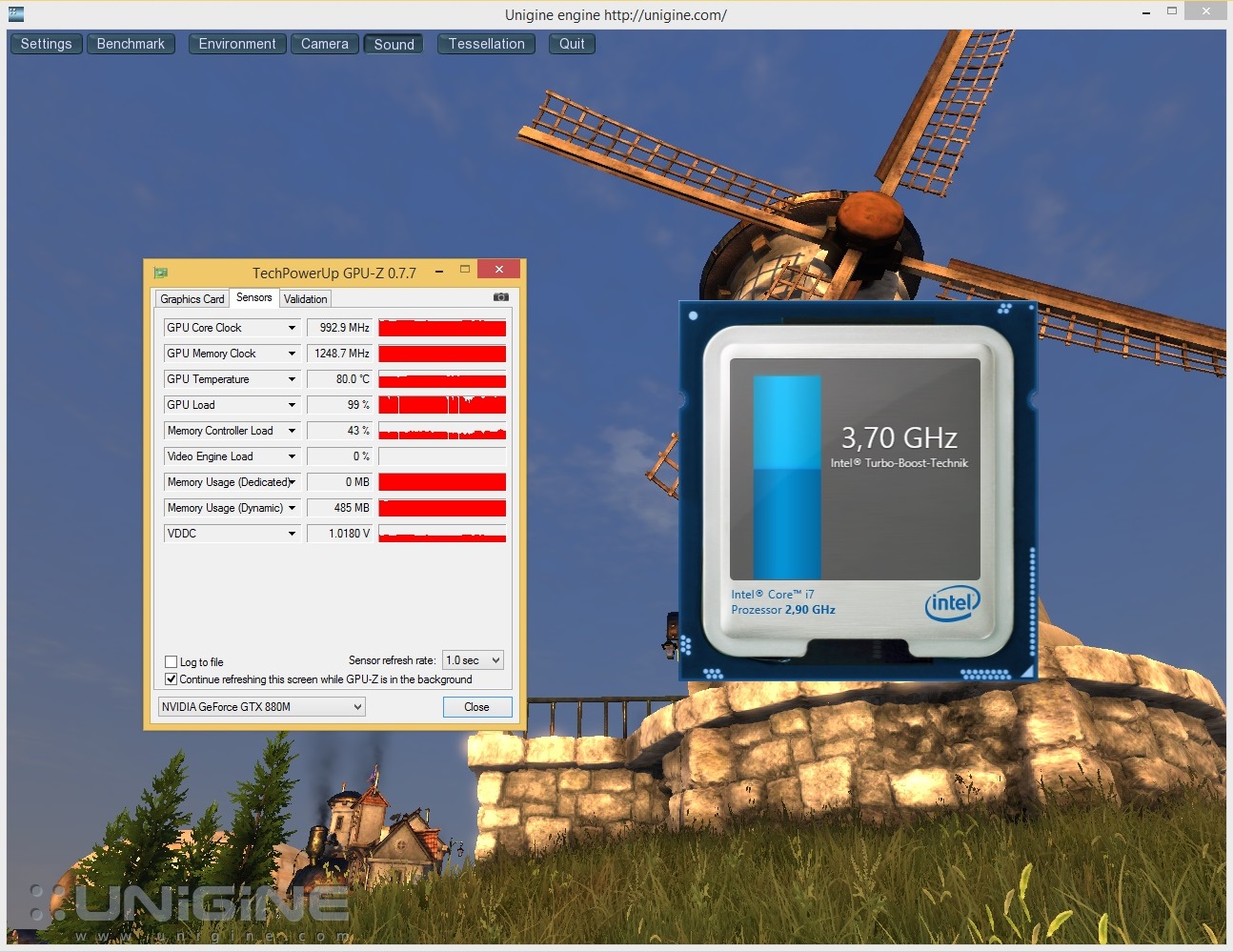Viewport: 1233px width, 952px height.
Task: Open the Tessellation menu in Unigine
Action: pos(487,44)
